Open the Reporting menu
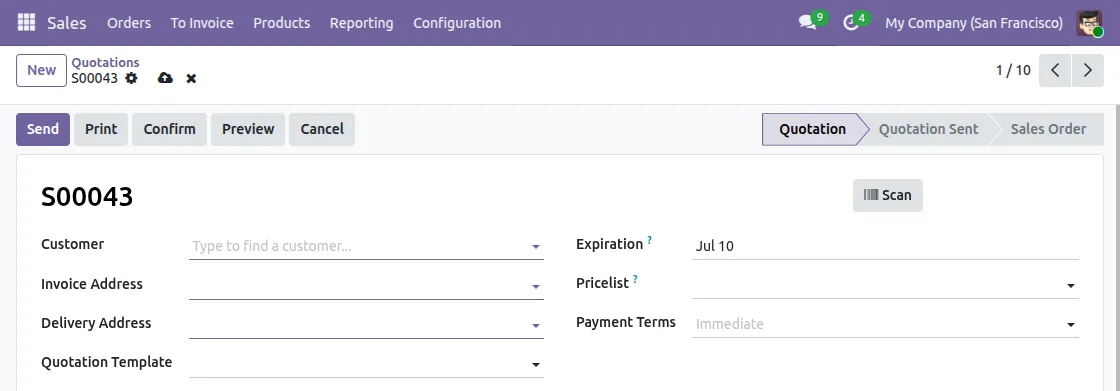Screen dimensions: 1120x391 coord(361,23)
